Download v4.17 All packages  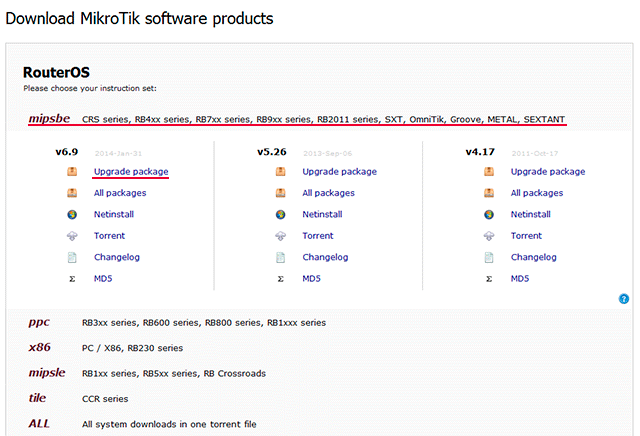pyautogui.click(x=537, y=193)
